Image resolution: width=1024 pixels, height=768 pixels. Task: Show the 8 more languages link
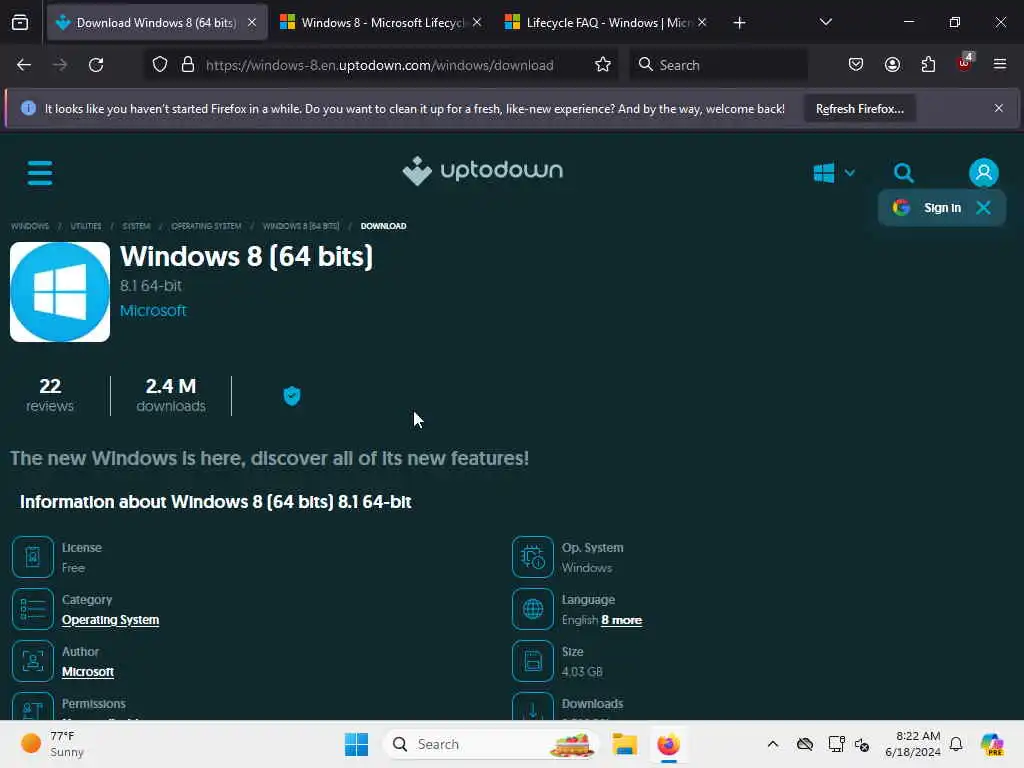point(622,620)
